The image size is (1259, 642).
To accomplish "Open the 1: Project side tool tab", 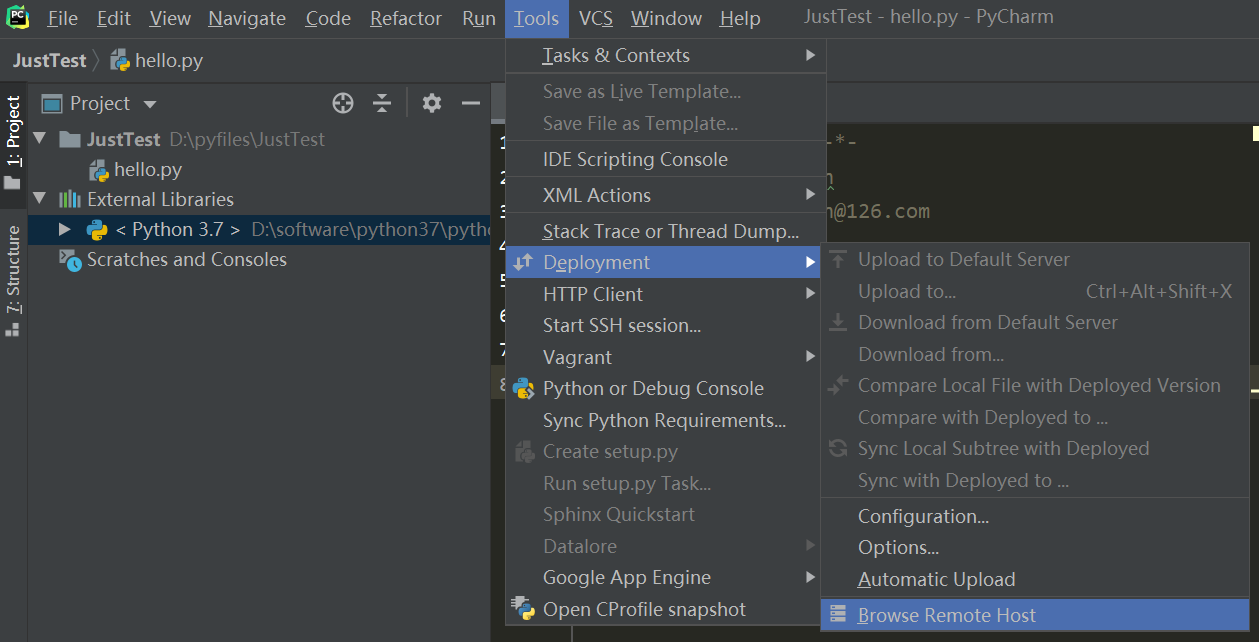I will coord(13,143).
